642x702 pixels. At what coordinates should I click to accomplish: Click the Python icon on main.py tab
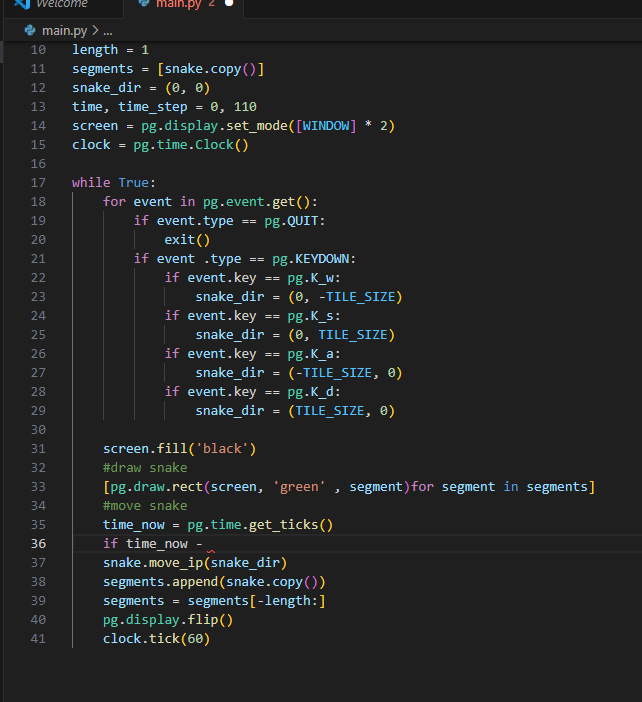point(144,4)
